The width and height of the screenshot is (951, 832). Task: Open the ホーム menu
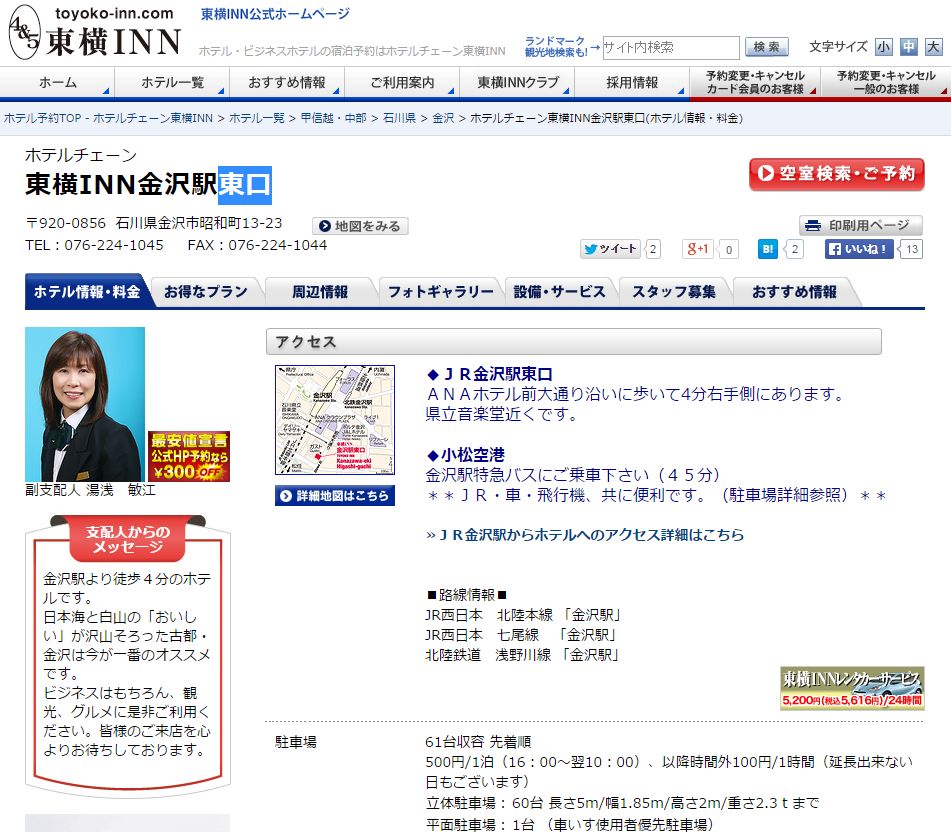point(58,82)
